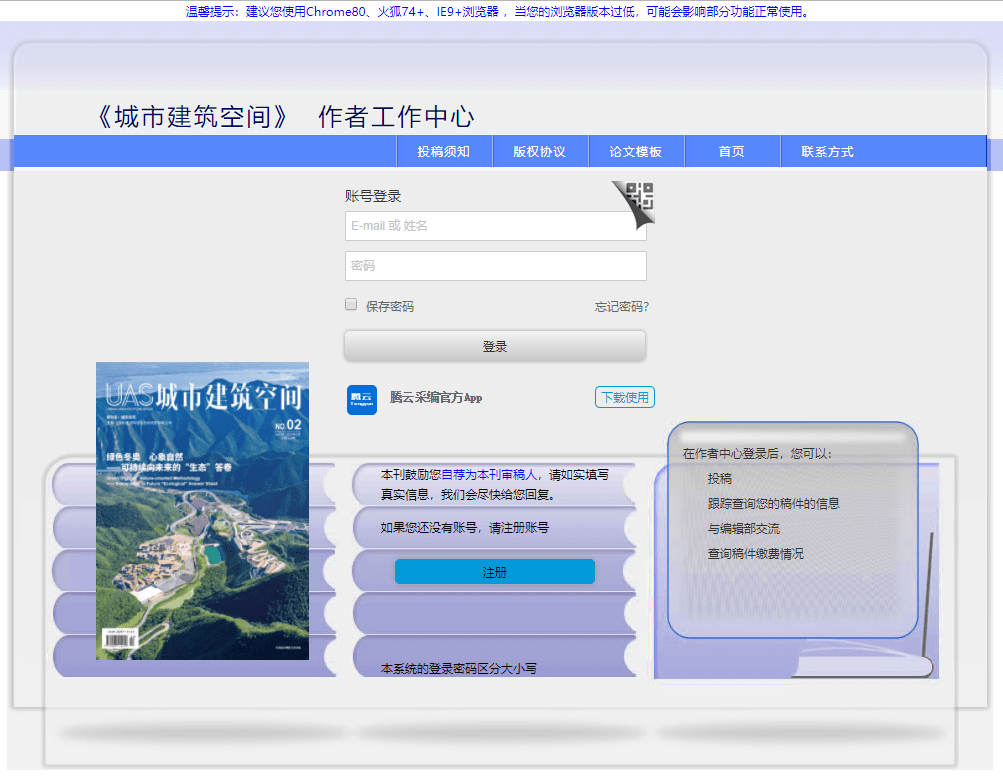Click the E-mail 或 姓名 input field

pos(495,226)
